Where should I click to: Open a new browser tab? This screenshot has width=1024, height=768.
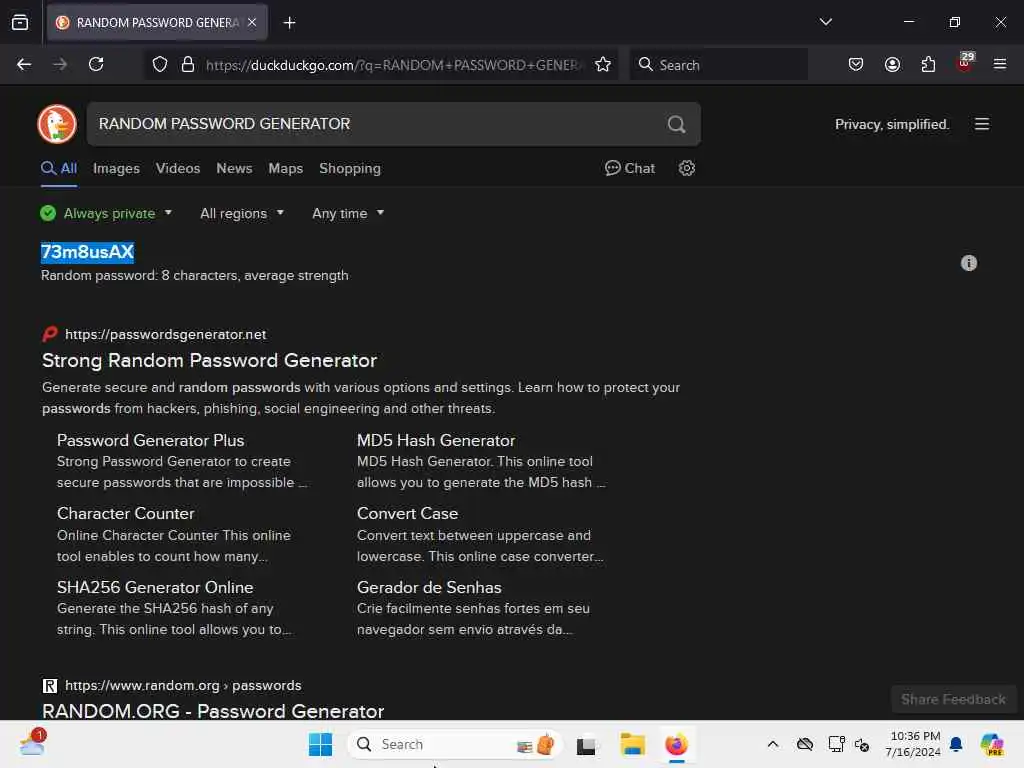point(289,22)
